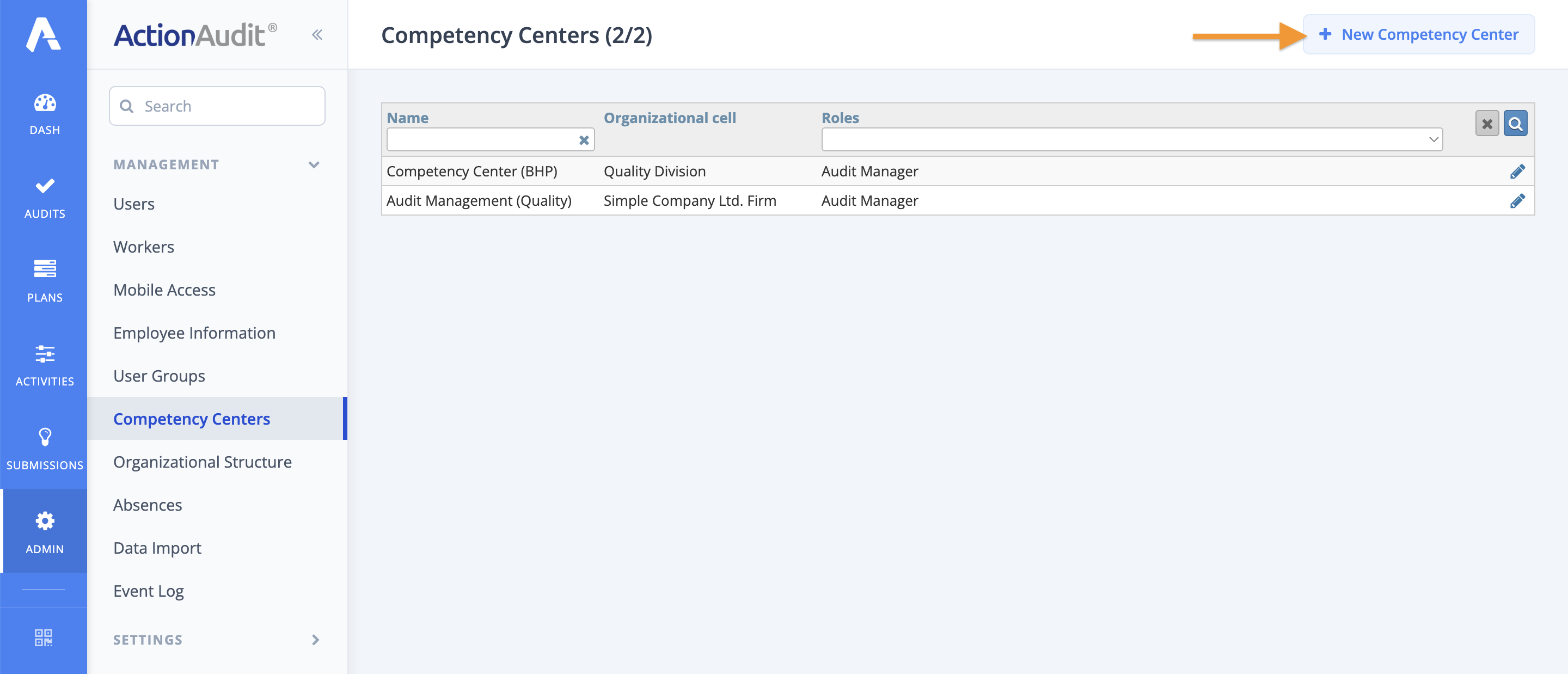Go to Audits checkmark section
The height and width of the screenshot is (674, 1568).
coord(45,186)
